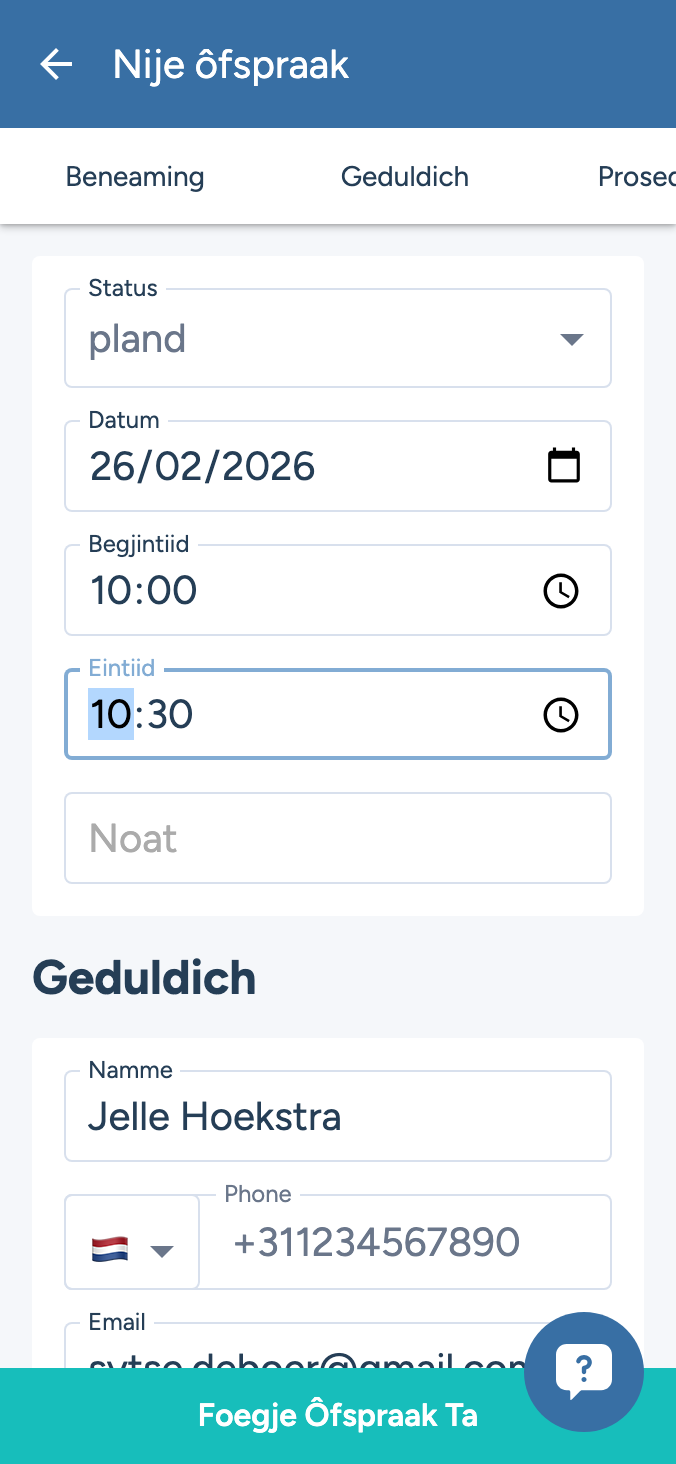Select the partially visible third tab
The image size is (676, 1464).
click(636, 177)
